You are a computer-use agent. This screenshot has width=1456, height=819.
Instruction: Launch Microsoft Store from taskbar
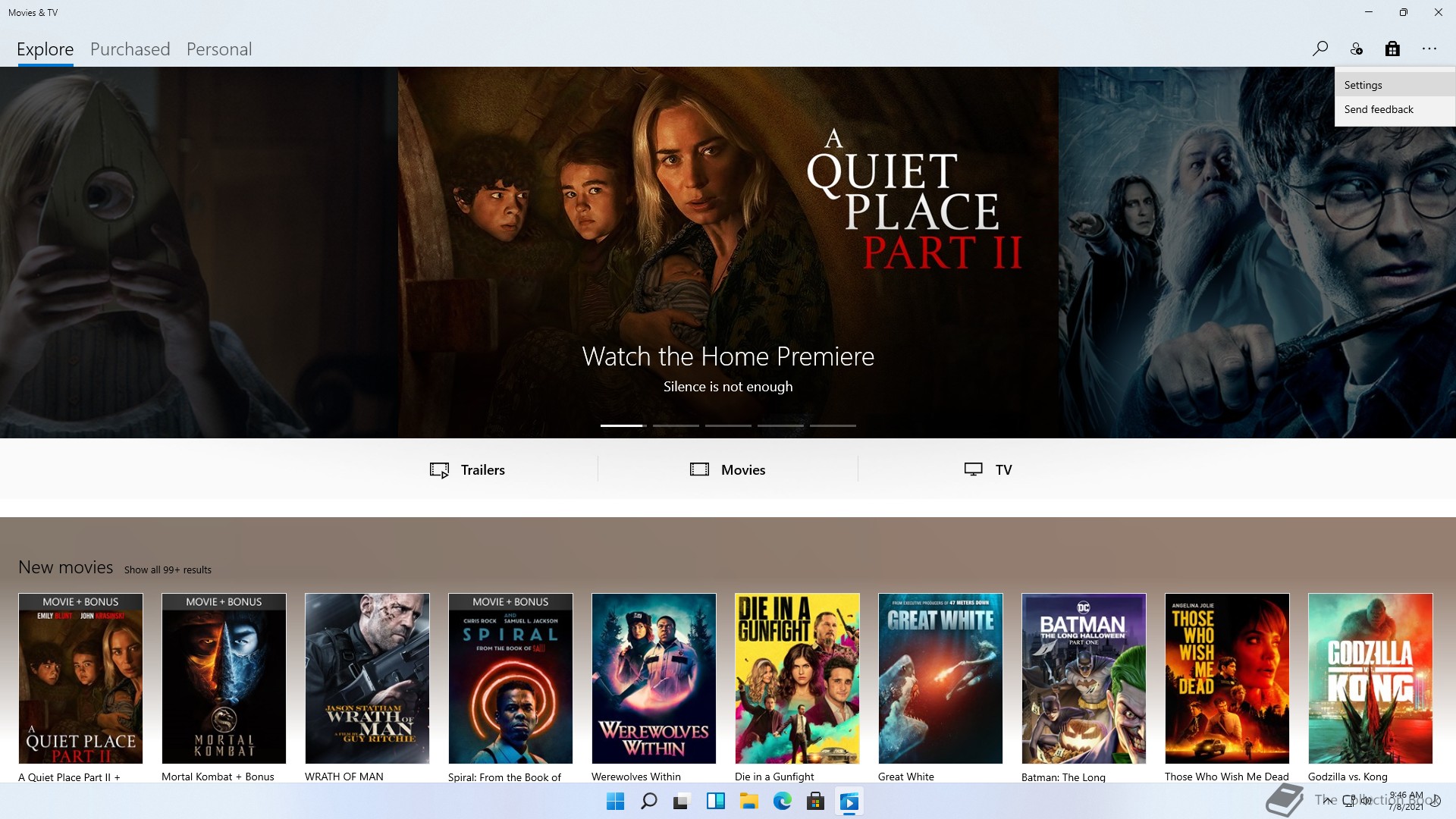pos(815,802)
